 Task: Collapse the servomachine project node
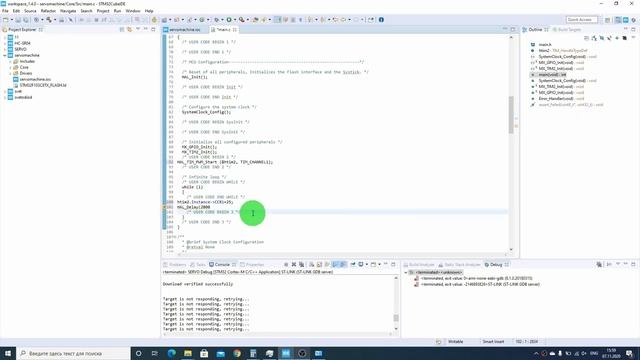coord(5,55)
